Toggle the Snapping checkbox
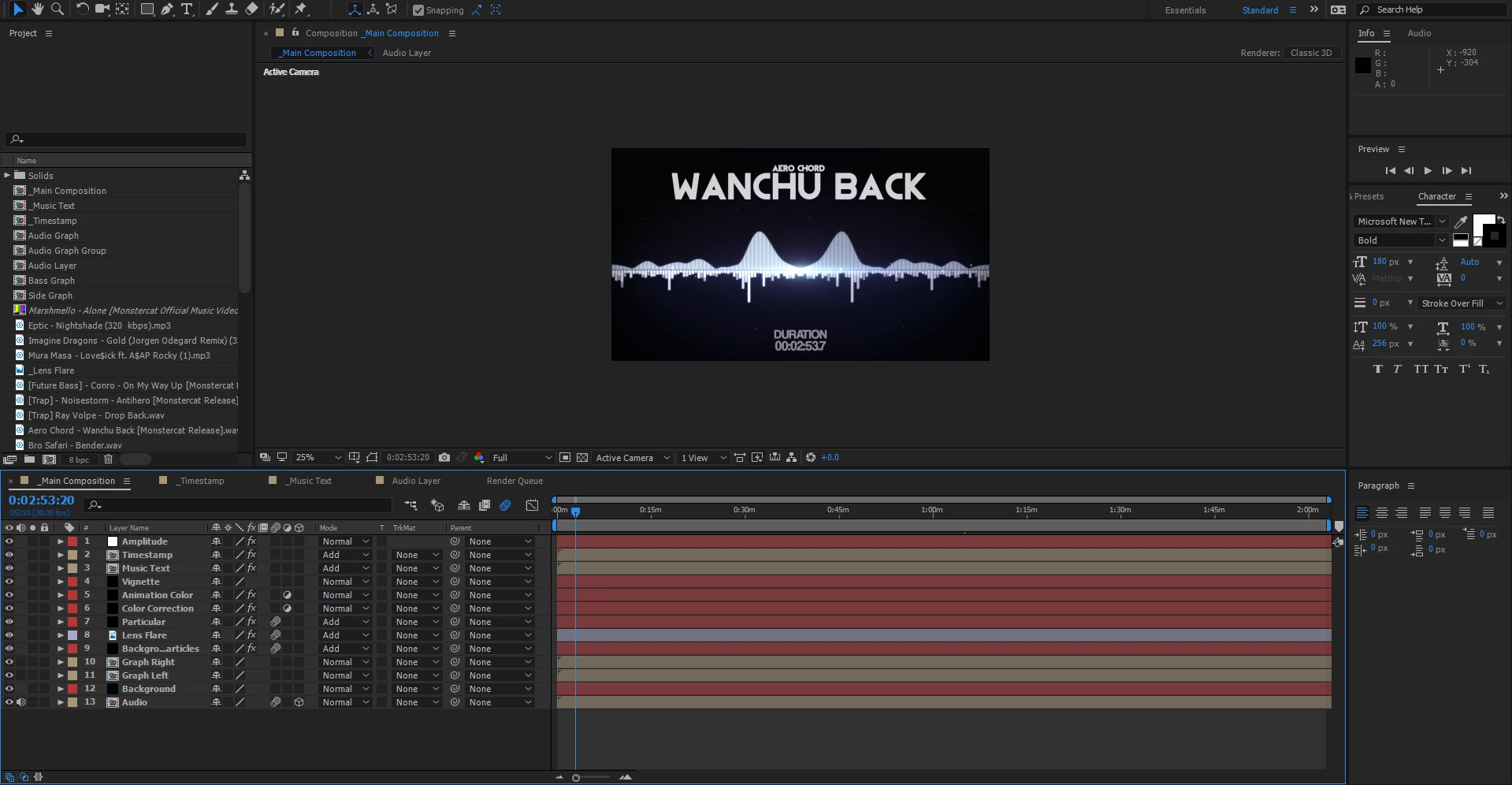 (x=418, y=10)
